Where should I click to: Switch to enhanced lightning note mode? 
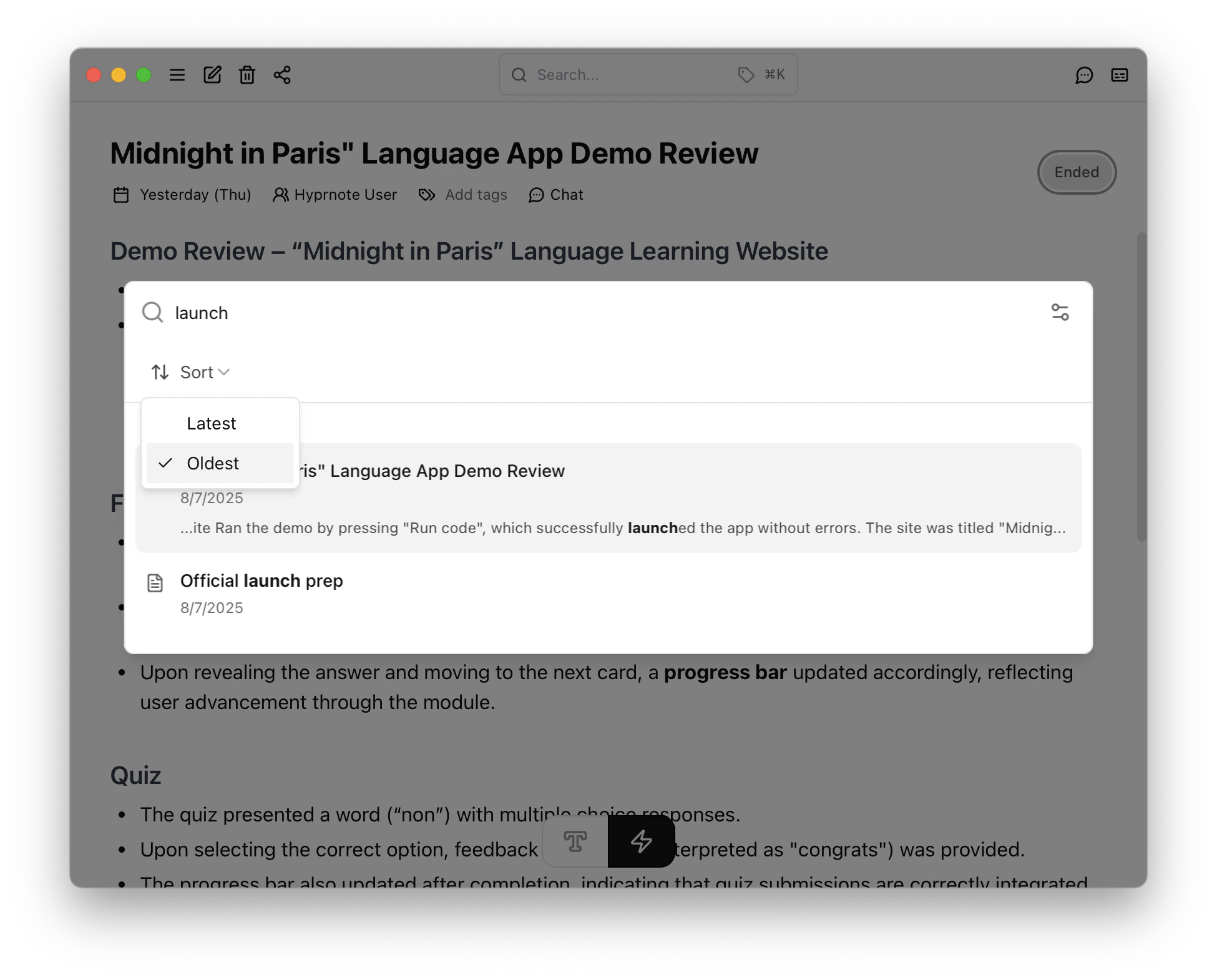coord(641,841)
